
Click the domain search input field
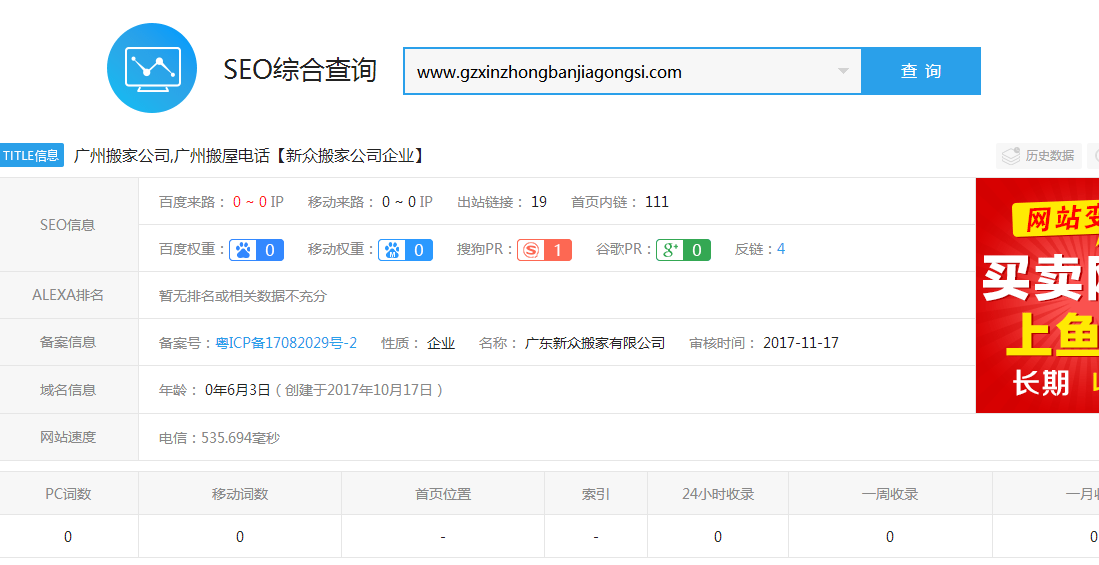(620, 72)
